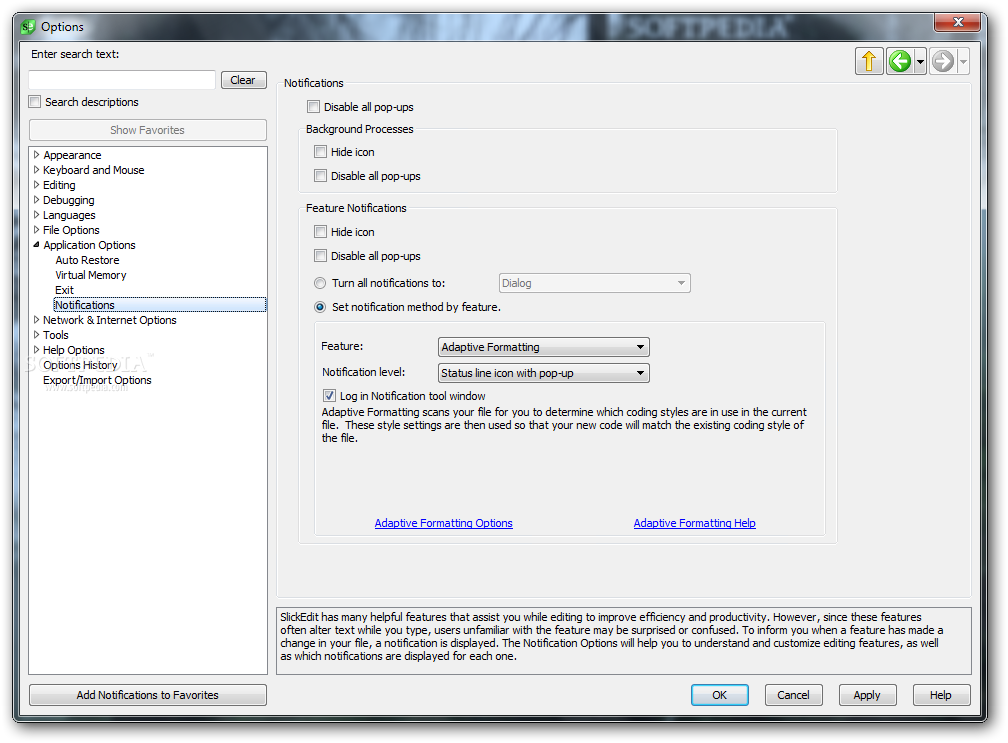
Task: Select Exit under Application Options
Action: (x=64, y=290)
